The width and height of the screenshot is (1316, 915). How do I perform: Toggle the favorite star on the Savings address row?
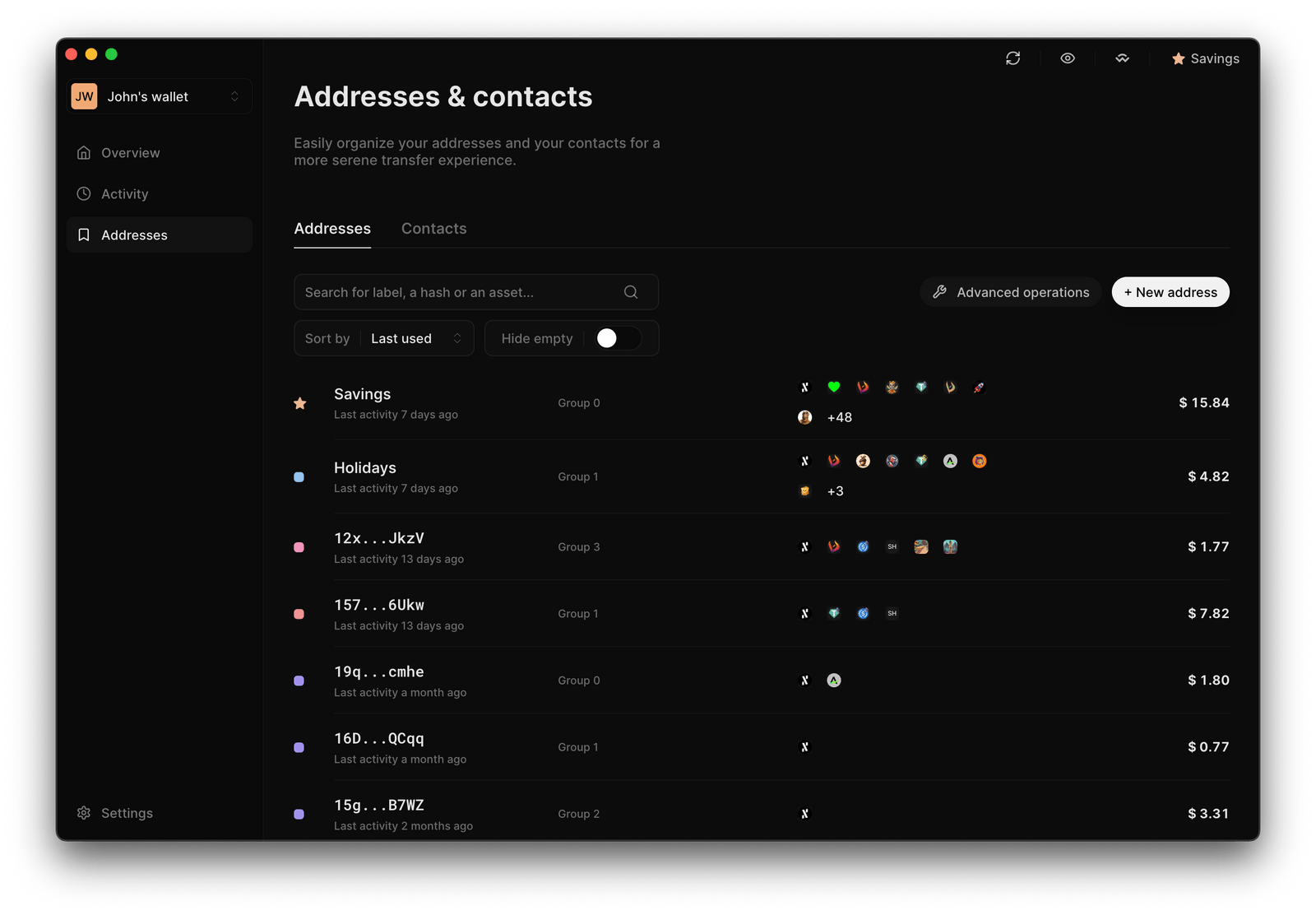tap(300, 402)
